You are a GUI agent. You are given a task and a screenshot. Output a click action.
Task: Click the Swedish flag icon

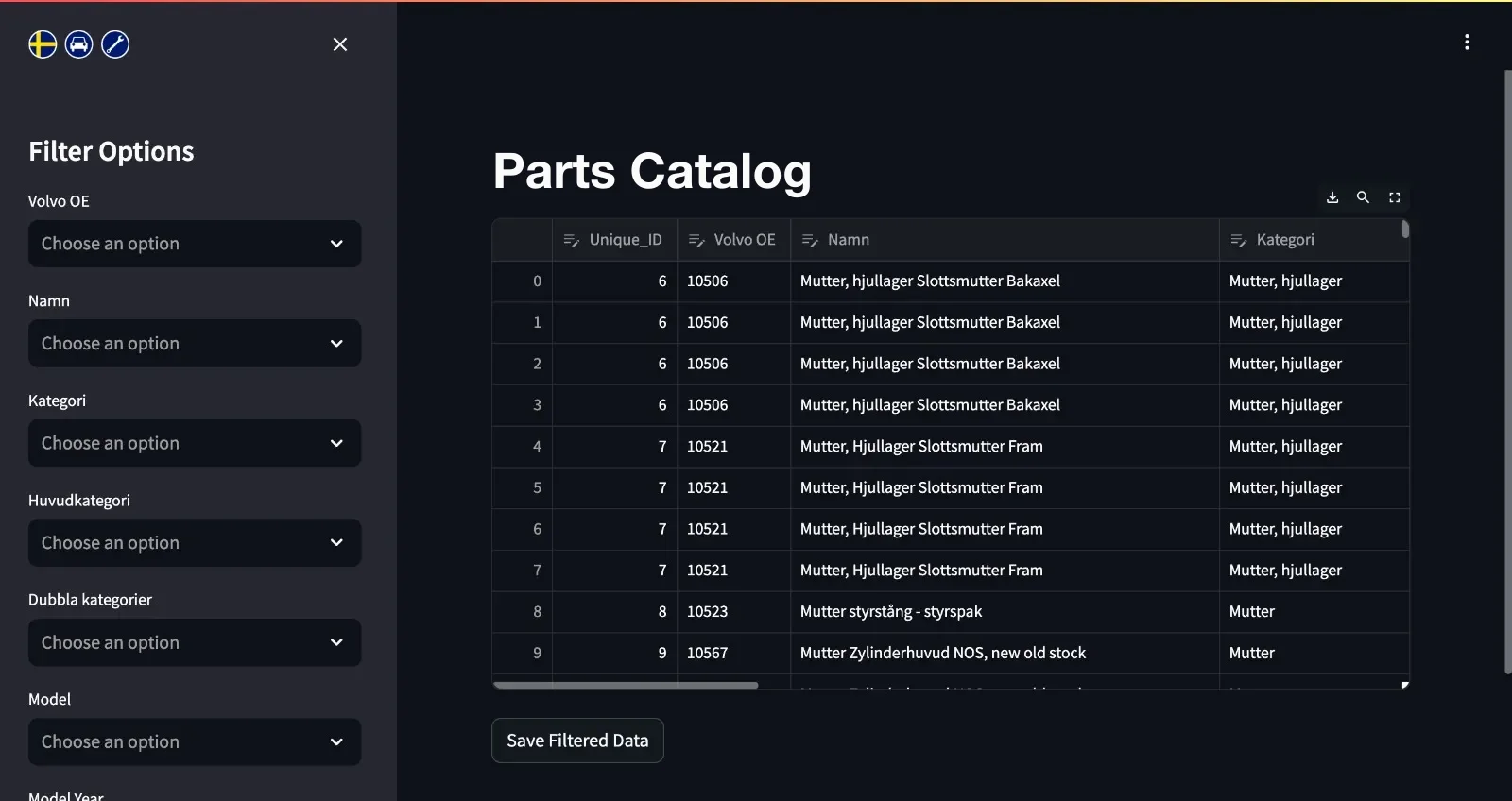[x=43, y=44]
